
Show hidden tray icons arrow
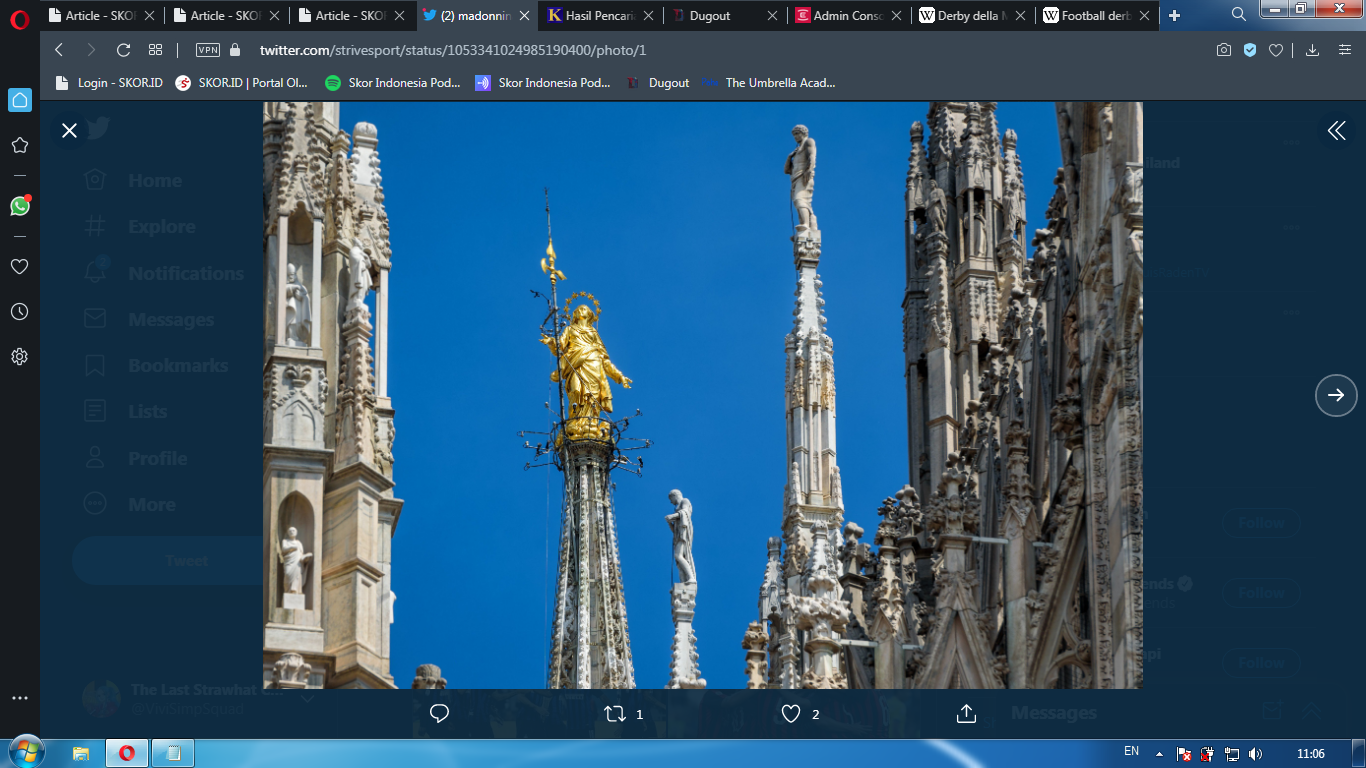click(1159, 754)
